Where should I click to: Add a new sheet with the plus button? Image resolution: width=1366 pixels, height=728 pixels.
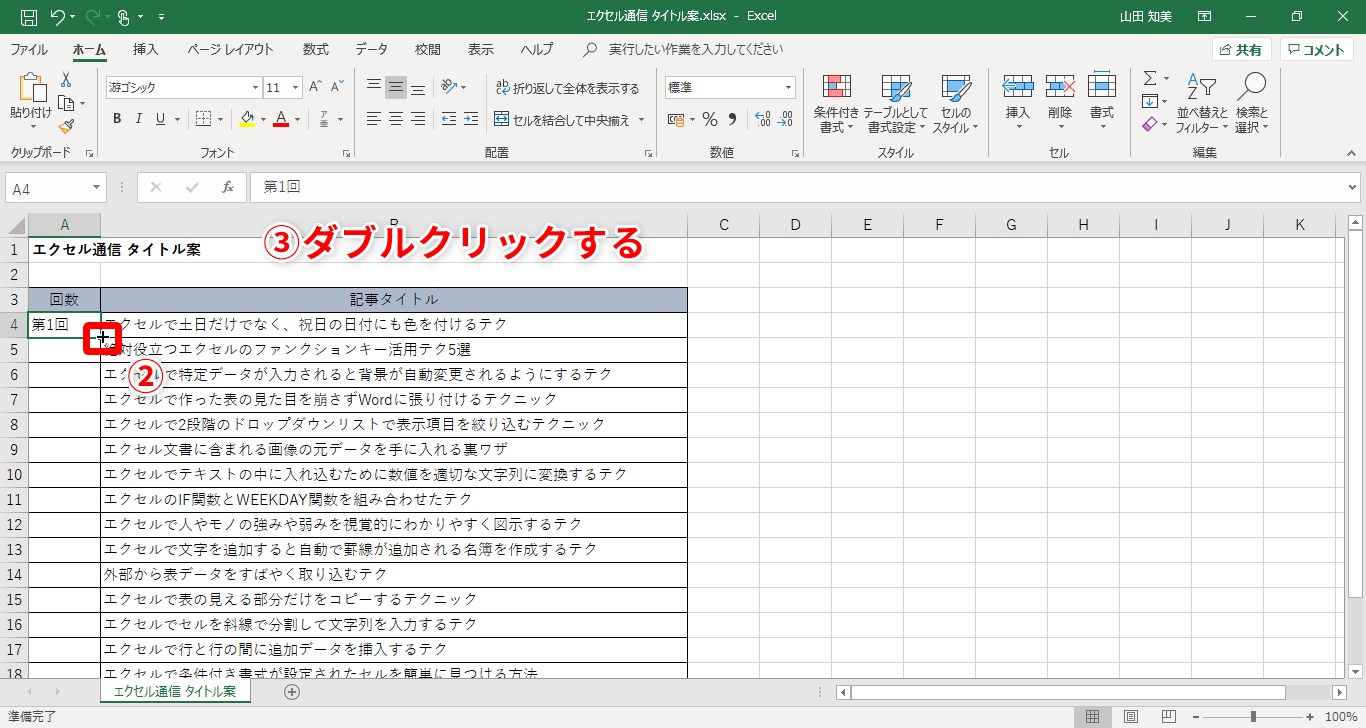pos(292,691)
